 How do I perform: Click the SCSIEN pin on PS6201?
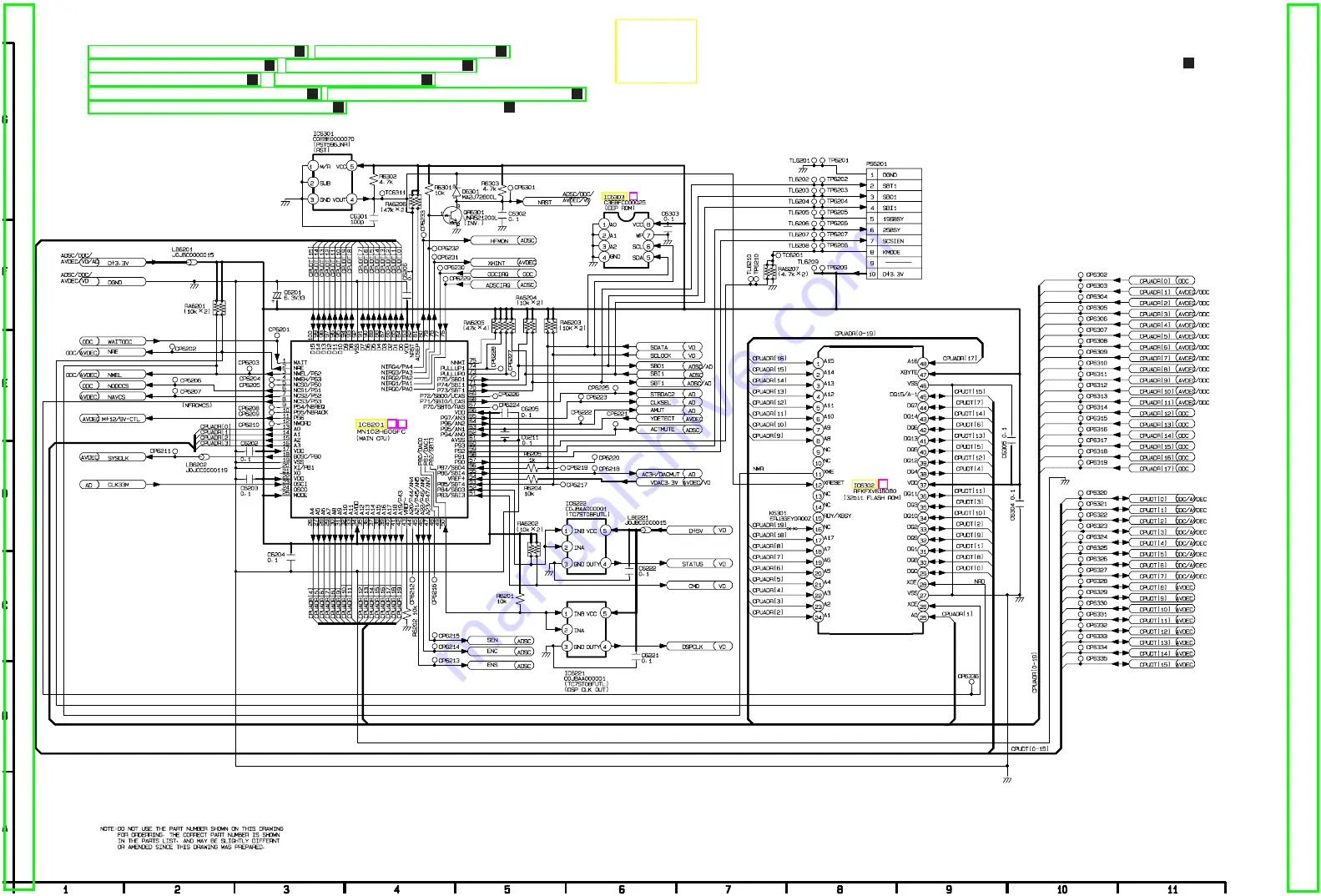click(894, 241)
